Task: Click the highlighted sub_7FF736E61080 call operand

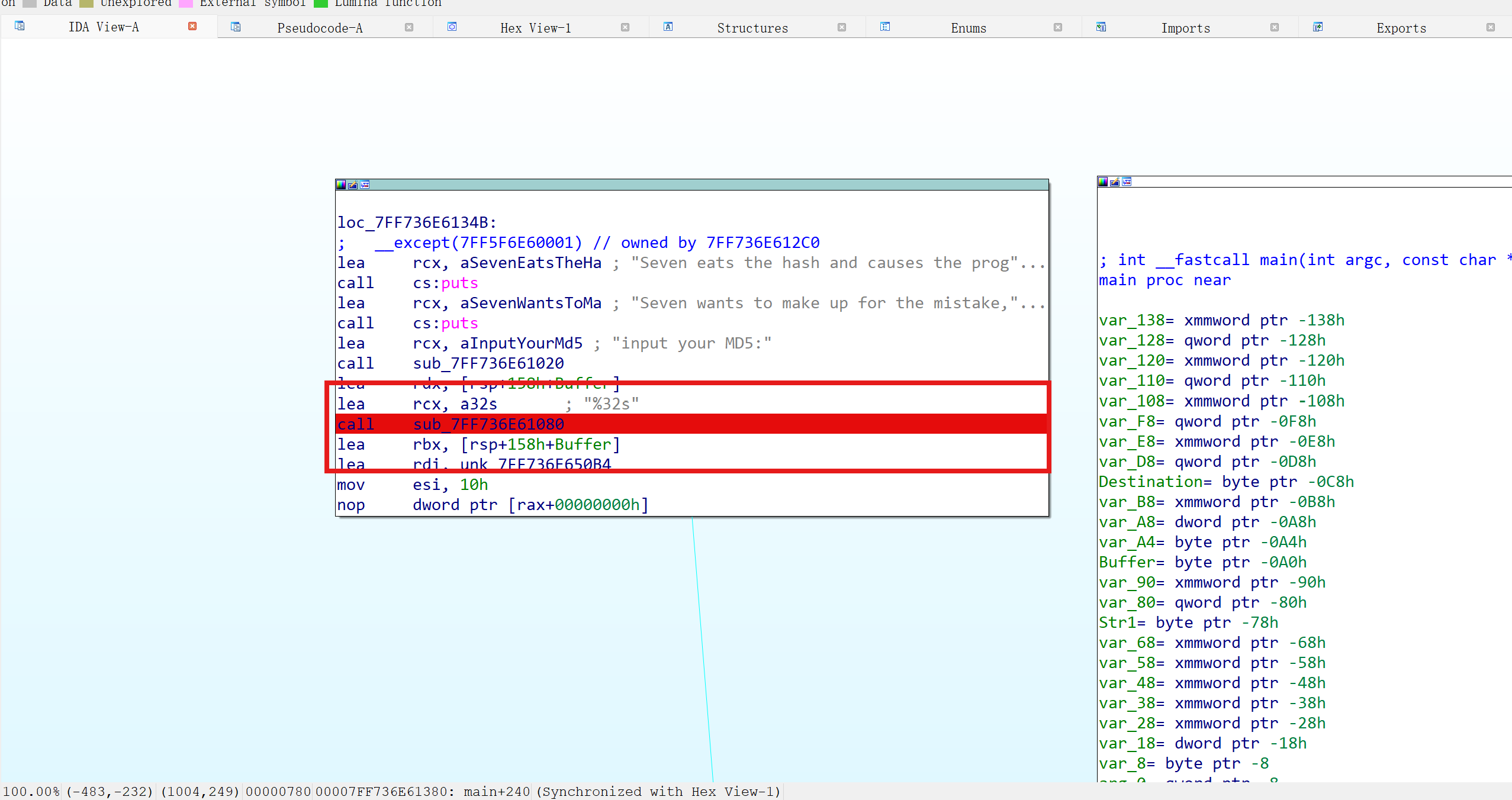Action: (488, 424)
